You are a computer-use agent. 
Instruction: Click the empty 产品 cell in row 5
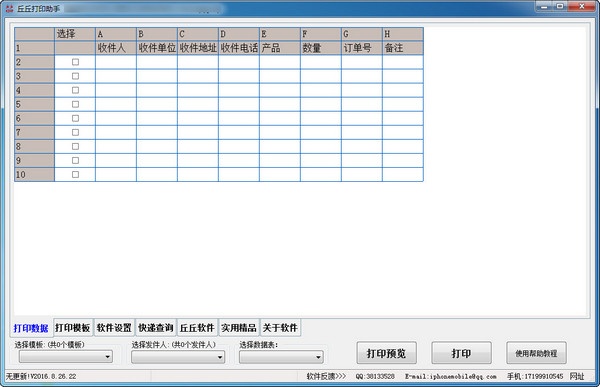(280, 104)
